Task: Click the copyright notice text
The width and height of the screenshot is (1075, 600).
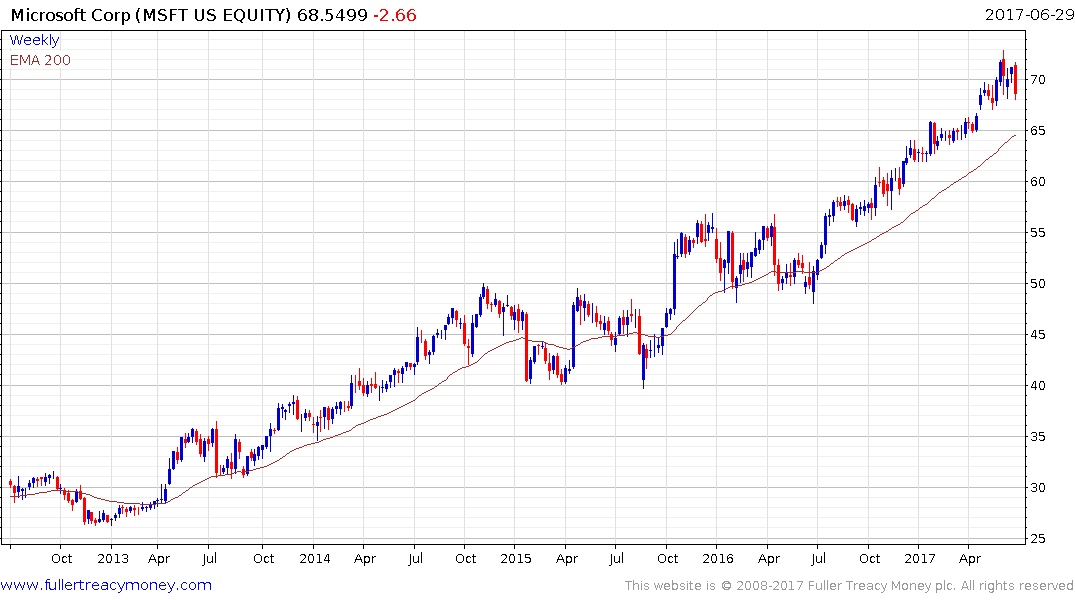Action: click(849, 586)
